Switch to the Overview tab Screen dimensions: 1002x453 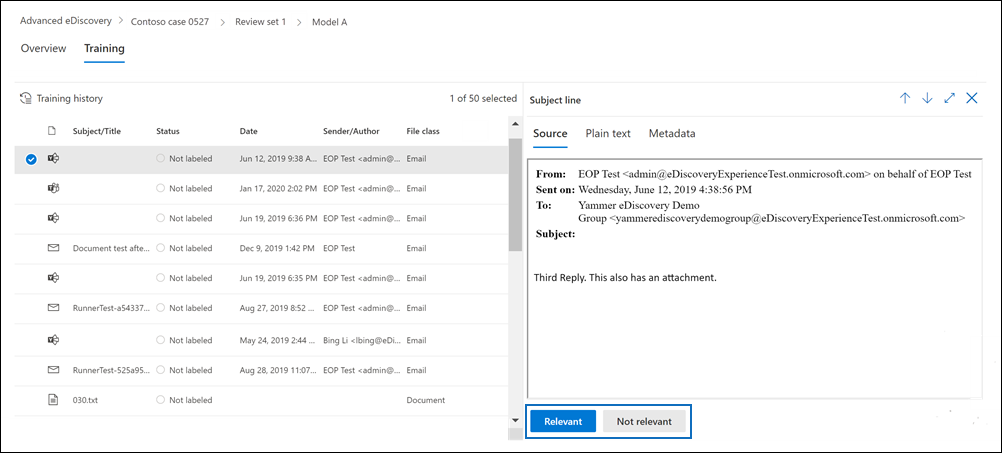click(43, 48)
